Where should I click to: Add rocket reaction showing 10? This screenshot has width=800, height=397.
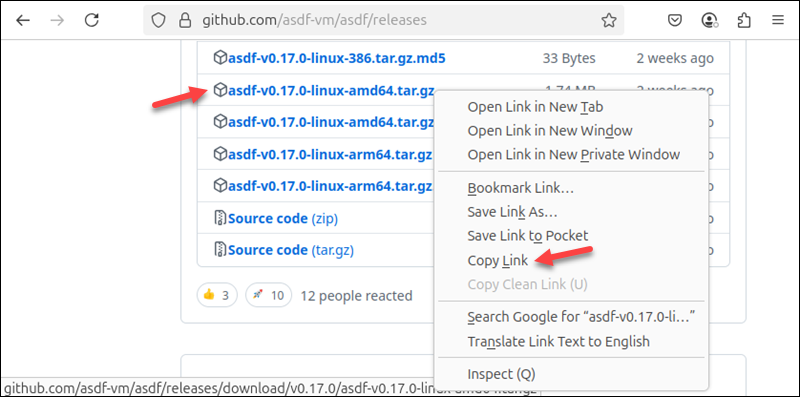coord(268,295)
